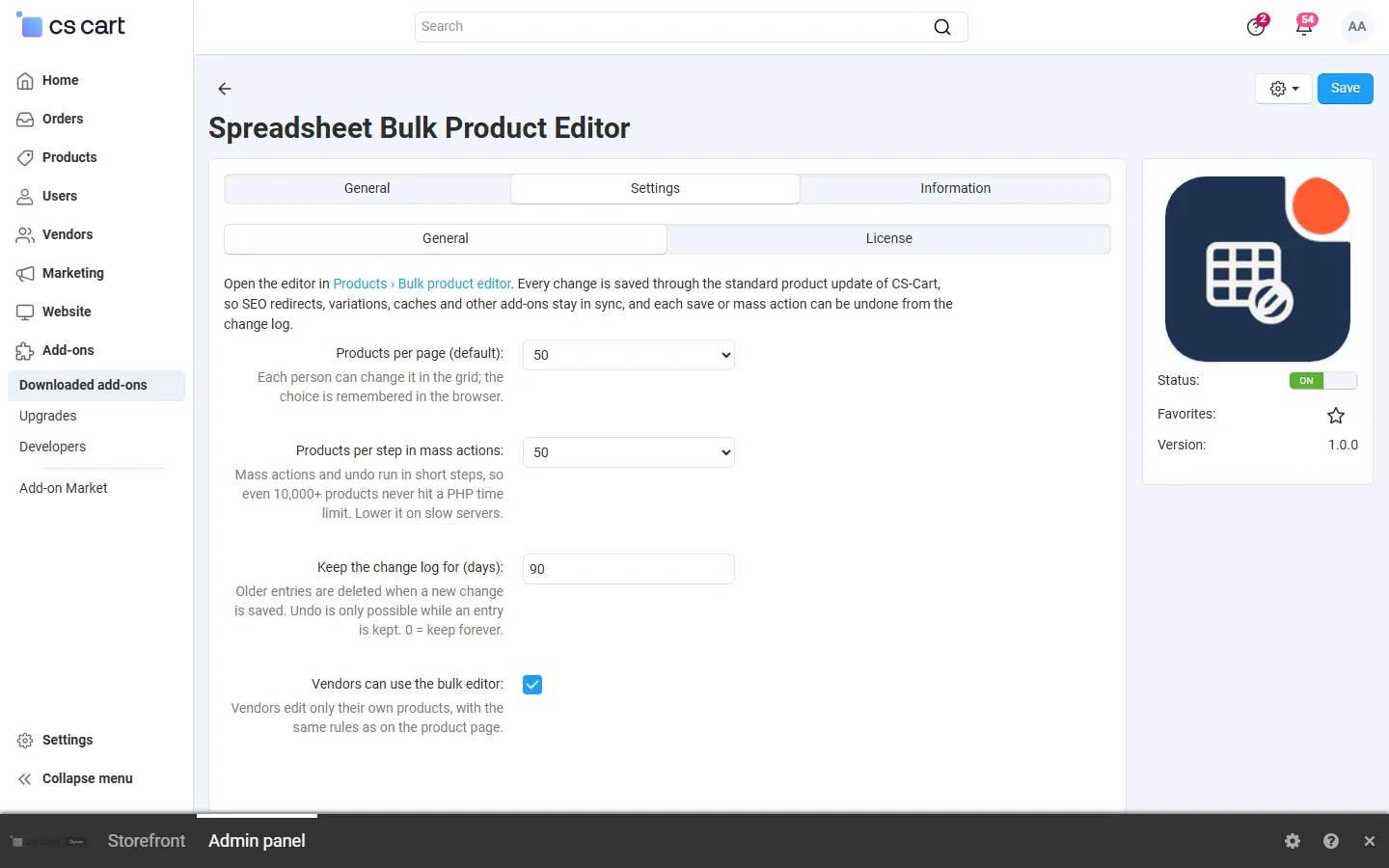Follow the Bulk product editor link
The image size is (1389, 868).
point(454,284)
